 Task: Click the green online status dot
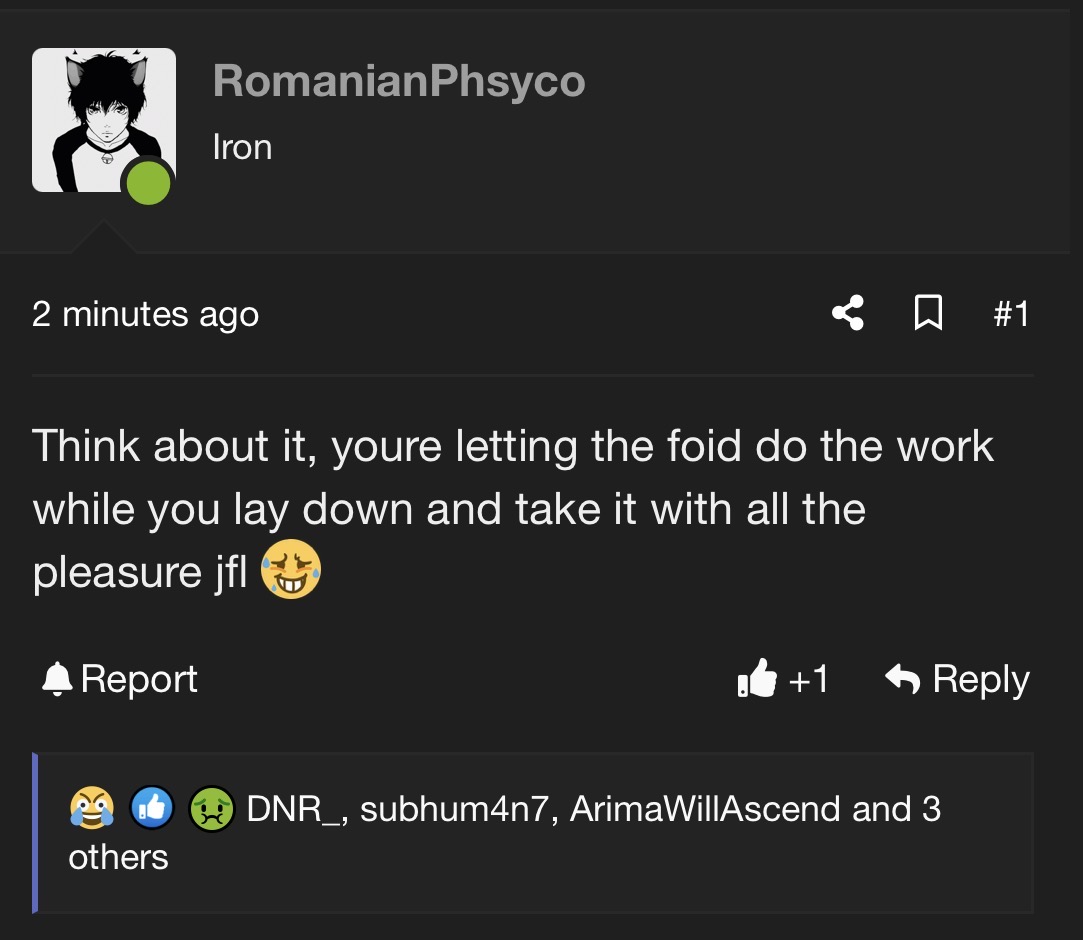148,182
